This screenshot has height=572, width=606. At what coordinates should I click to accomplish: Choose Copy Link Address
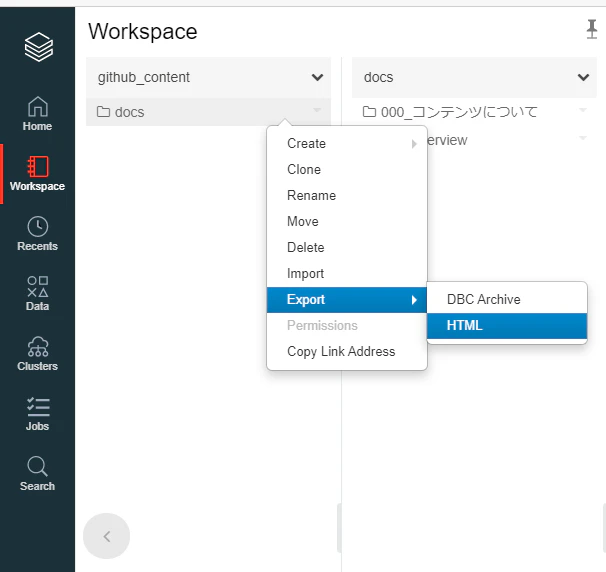click(347, 351)
